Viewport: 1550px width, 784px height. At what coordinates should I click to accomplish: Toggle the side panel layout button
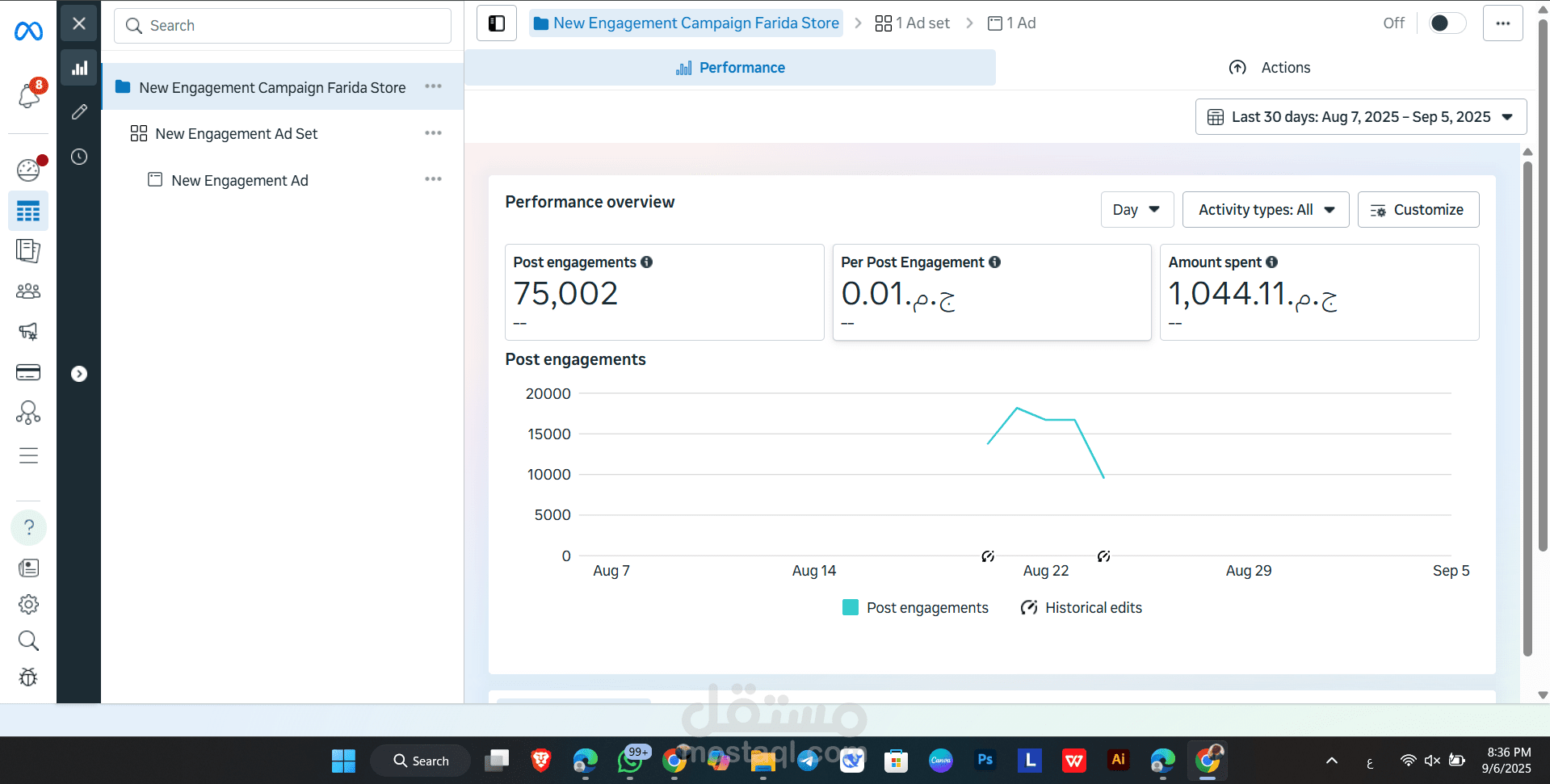point(497,23)
